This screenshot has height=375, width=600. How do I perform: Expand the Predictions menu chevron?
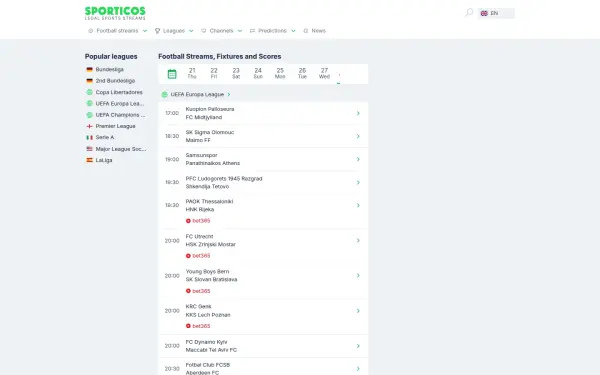coord(293,31)
